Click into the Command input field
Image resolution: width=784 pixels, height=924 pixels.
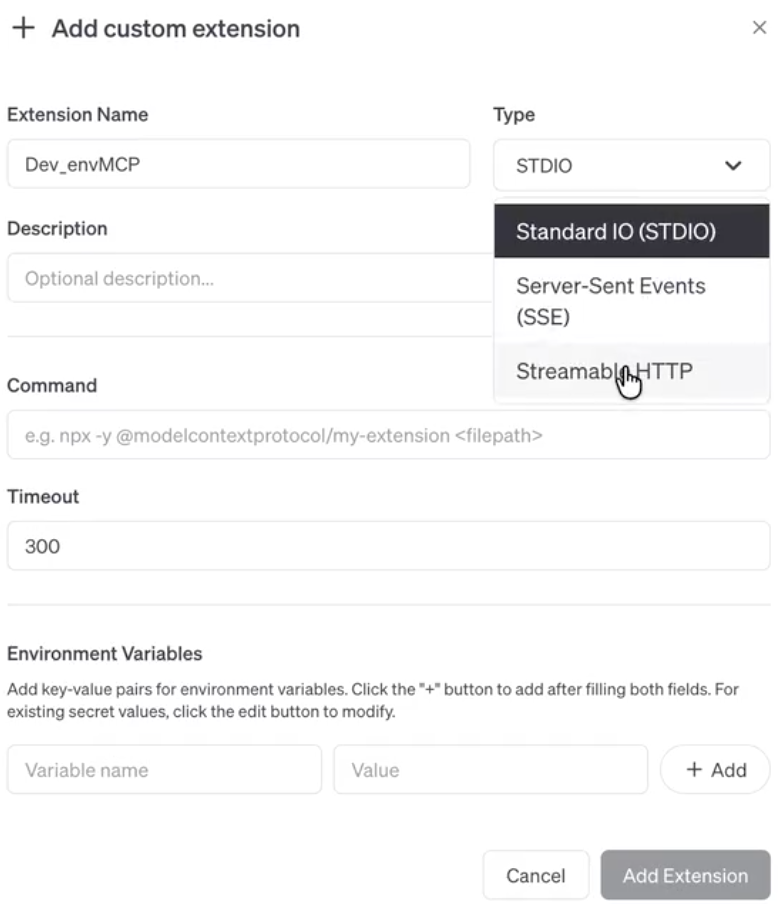pyautogui.click(x=388, y=435)
